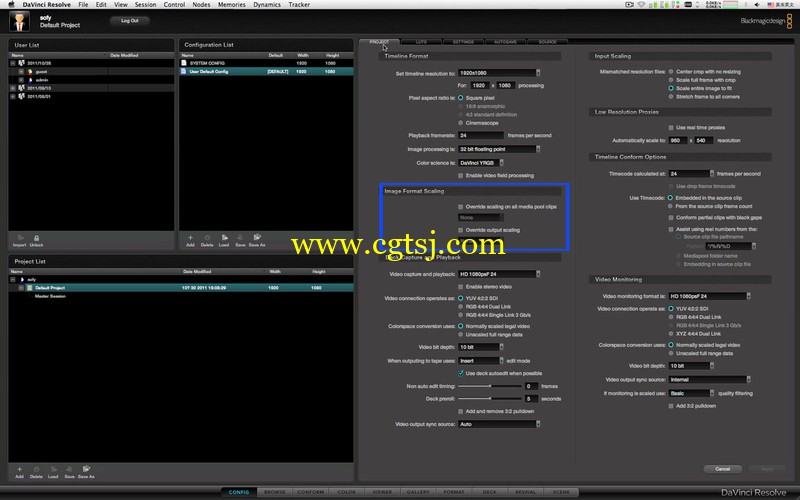
Task: Collapse sofy tree in Project List
Action: point(13,280)
